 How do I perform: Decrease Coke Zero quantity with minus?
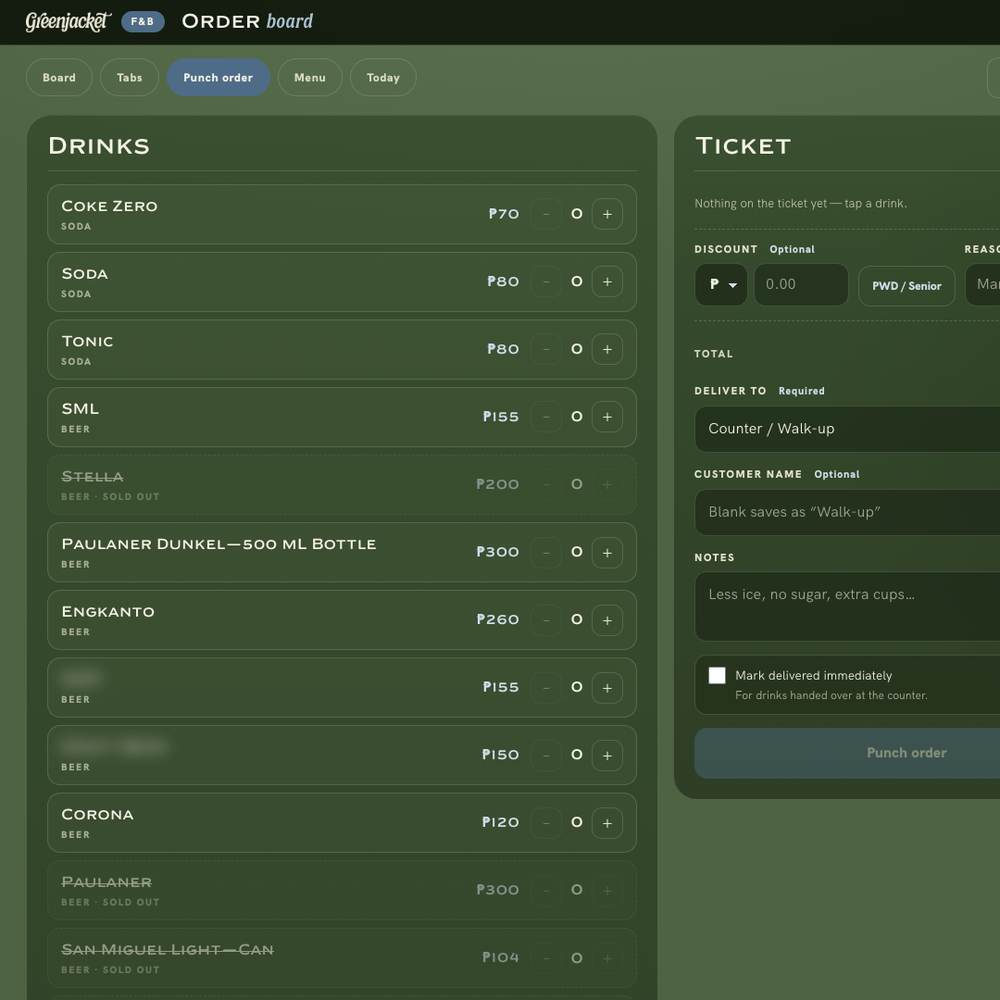pos(546,214)
